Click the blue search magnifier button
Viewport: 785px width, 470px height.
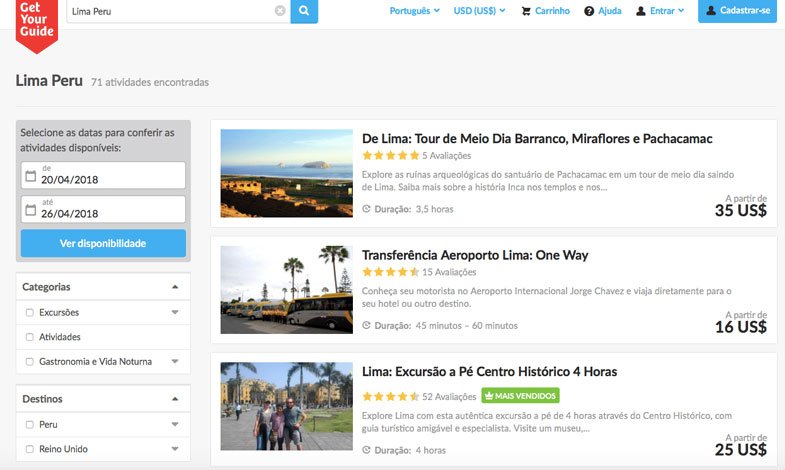click(x=304, y=11)
